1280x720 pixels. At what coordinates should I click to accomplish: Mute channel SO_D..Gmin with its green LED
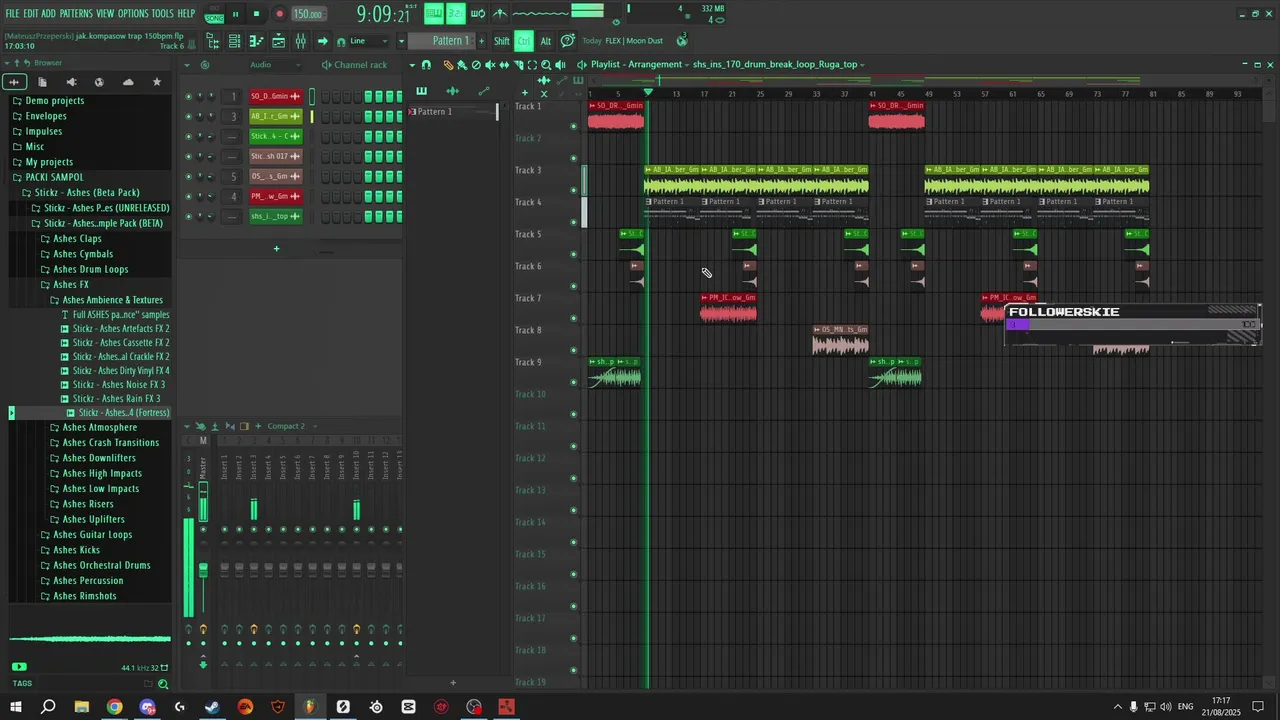tap(188, 97)
